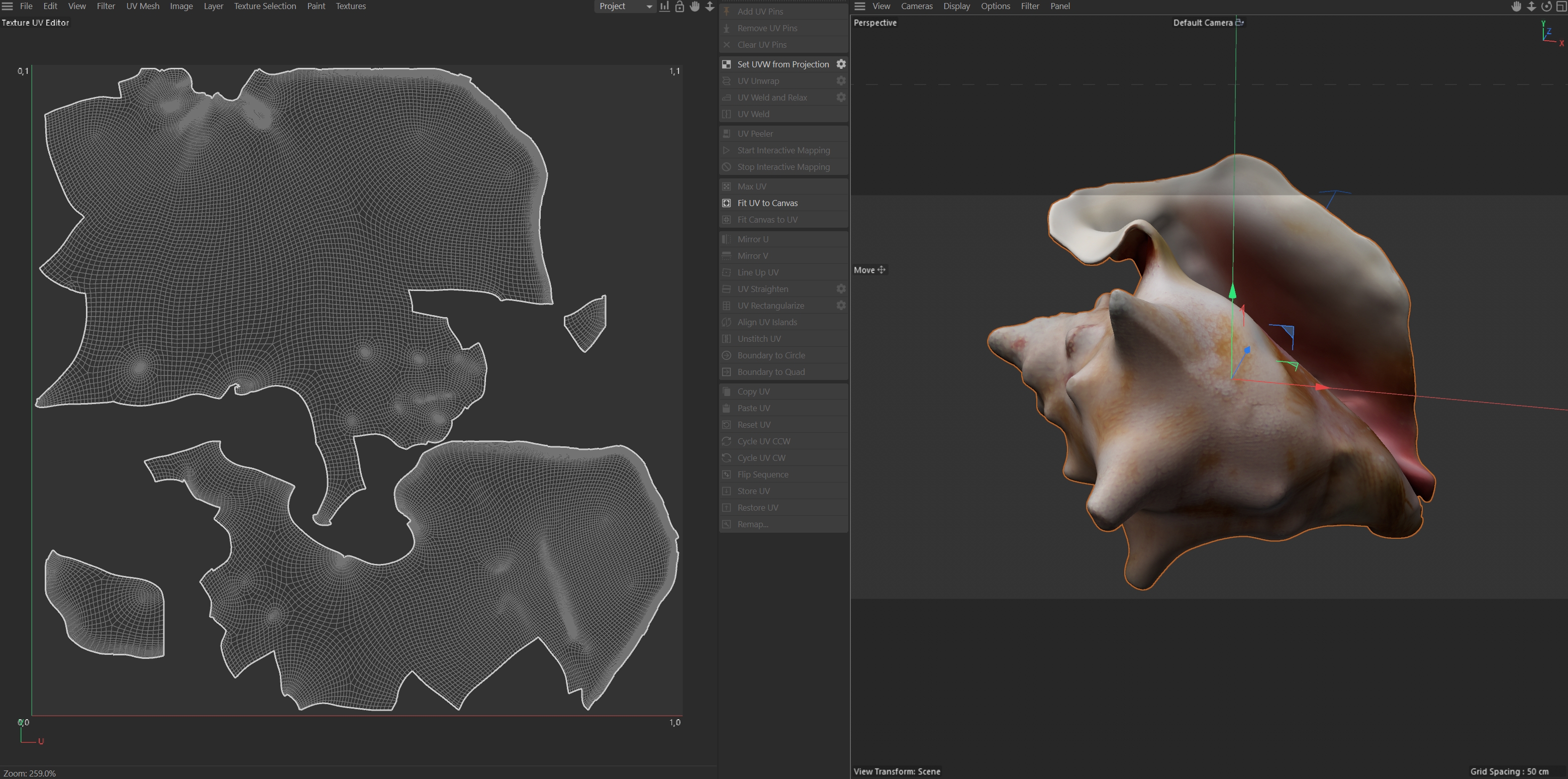
Task: Click the UV editor histogram bars icon
Action: click(x=664, y=6)
